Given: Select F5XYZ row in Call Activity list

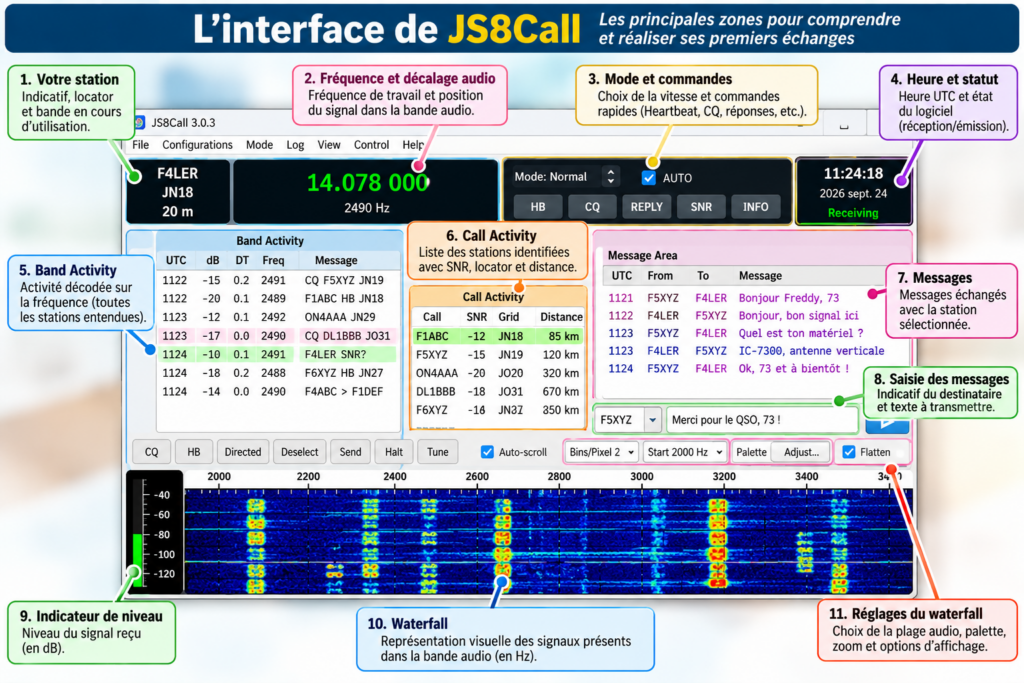Looking at the screenshot, I should [498, 355].
